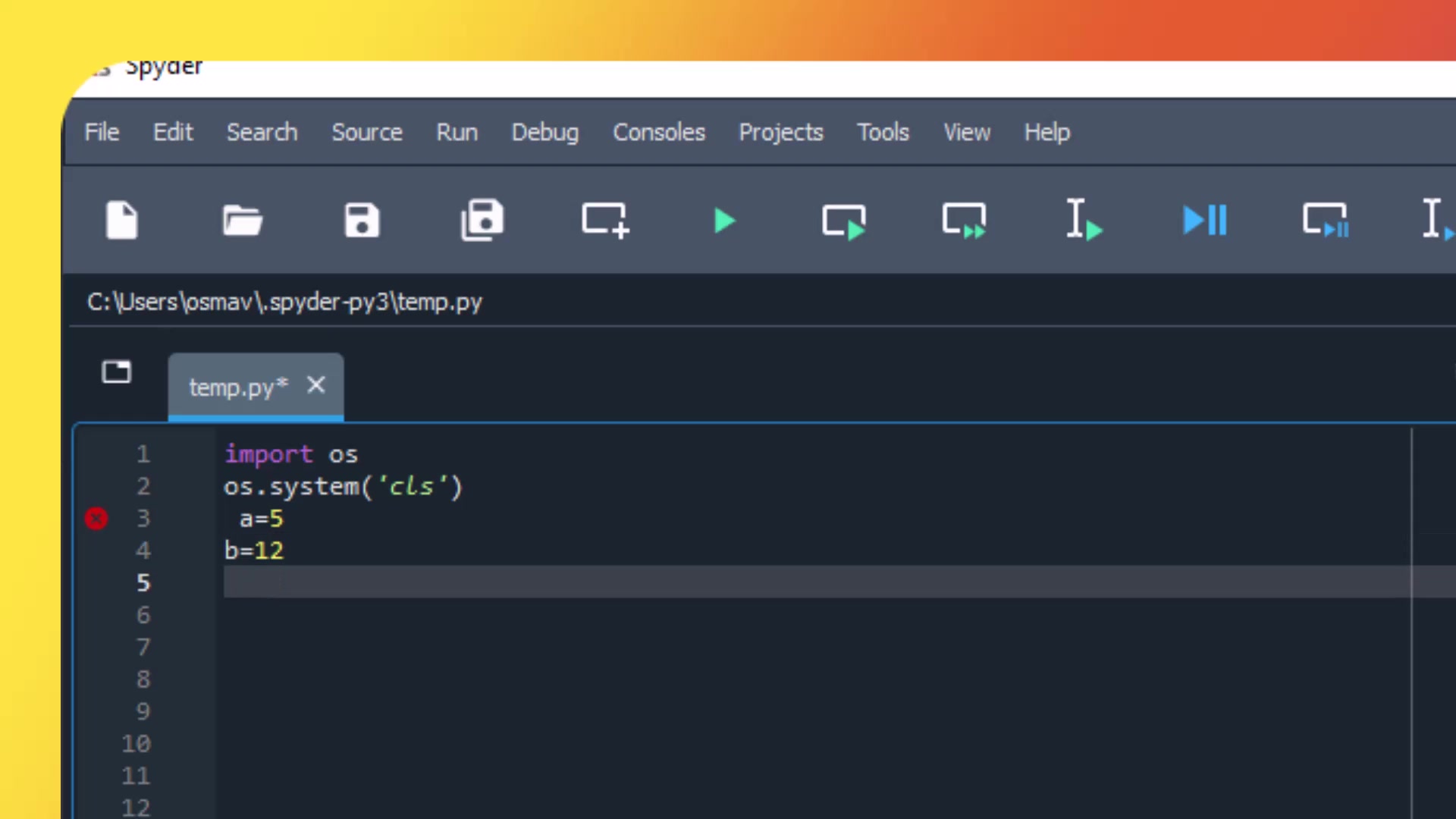Run selection or current line icon
Viewport: 1456px width, 819px height.
(1083, 221)
